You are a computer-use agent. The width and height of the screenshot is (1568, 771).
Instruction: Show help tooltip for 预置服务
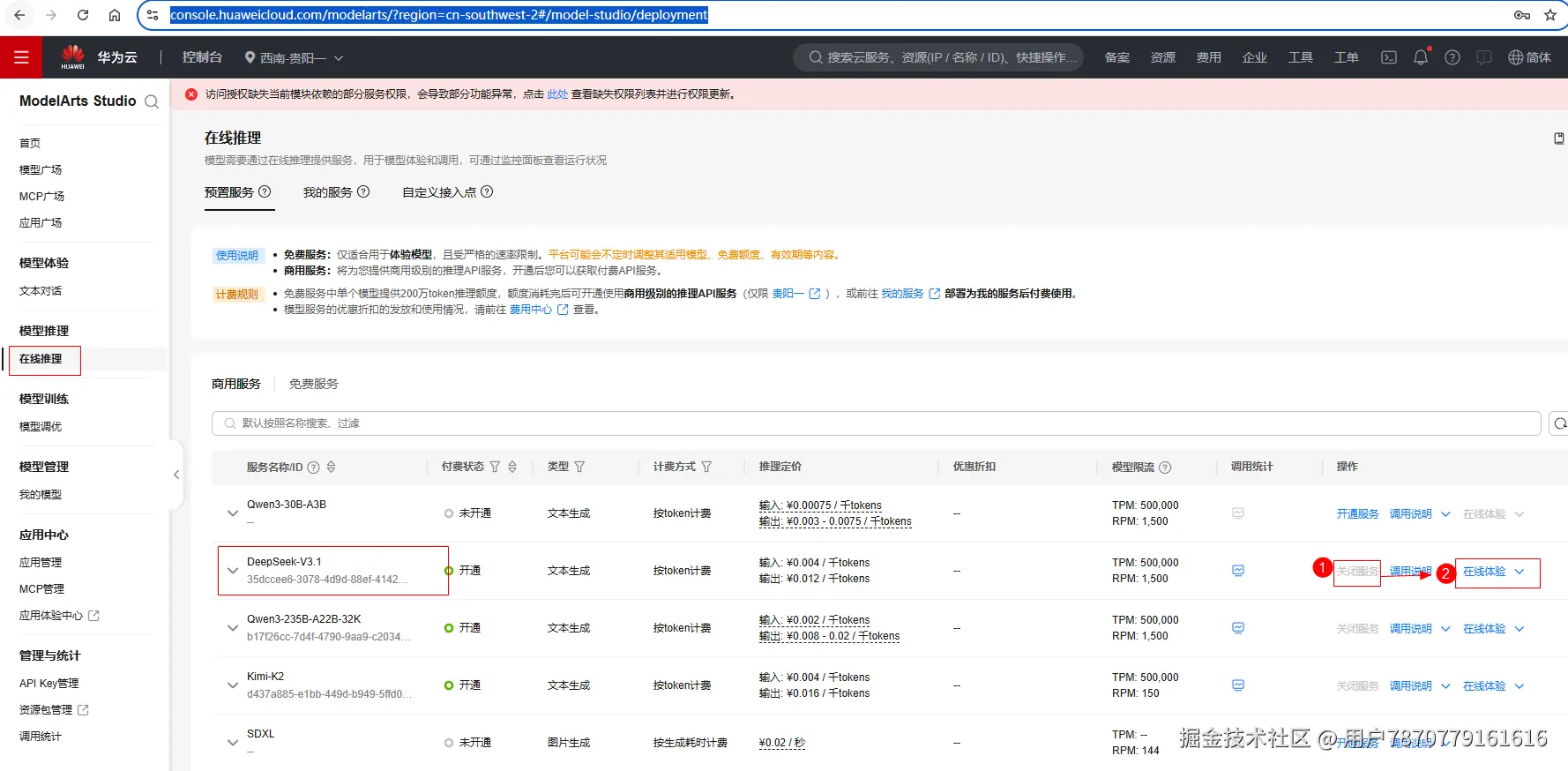pos(265,191)
